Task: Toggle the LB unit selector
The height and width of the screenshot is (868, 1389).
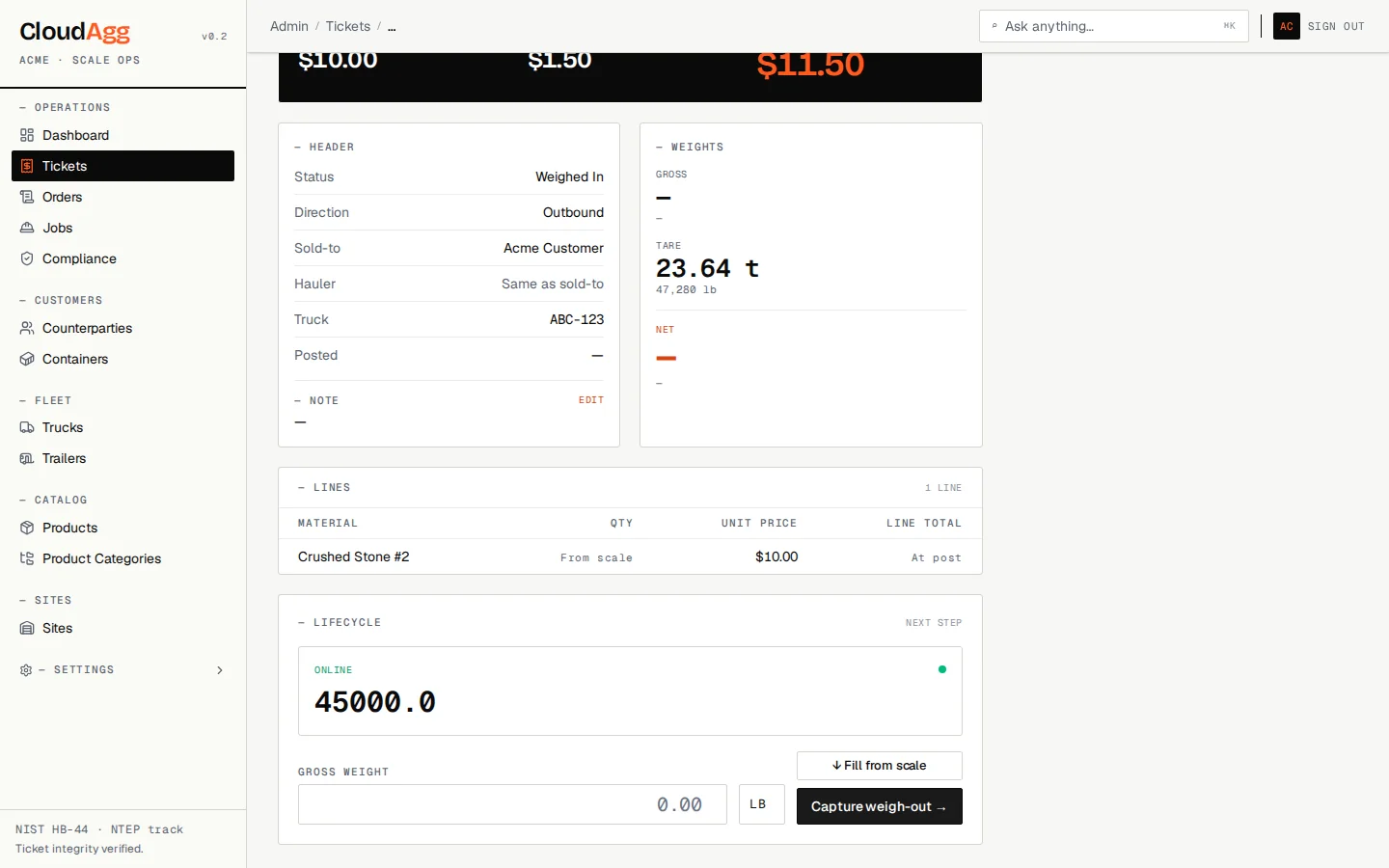Action: [x=762, y=804]
